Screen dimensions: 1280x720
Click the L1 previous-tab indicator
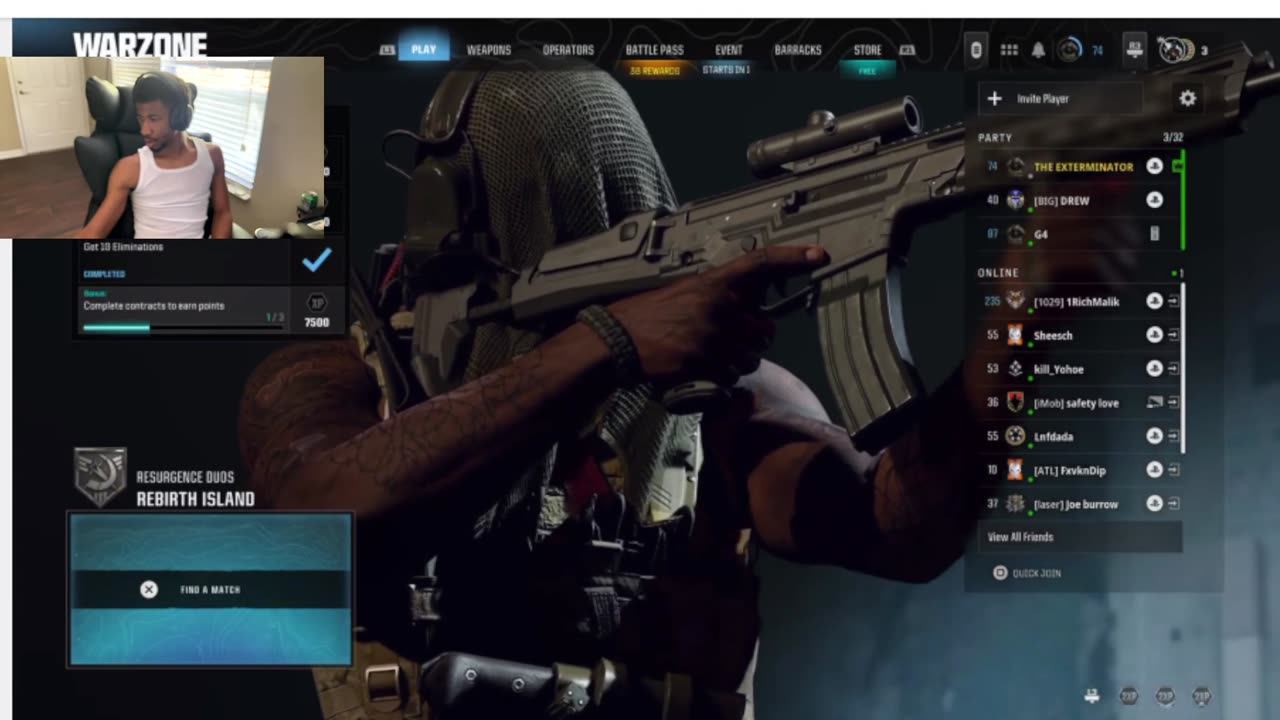tap(387, 50)
